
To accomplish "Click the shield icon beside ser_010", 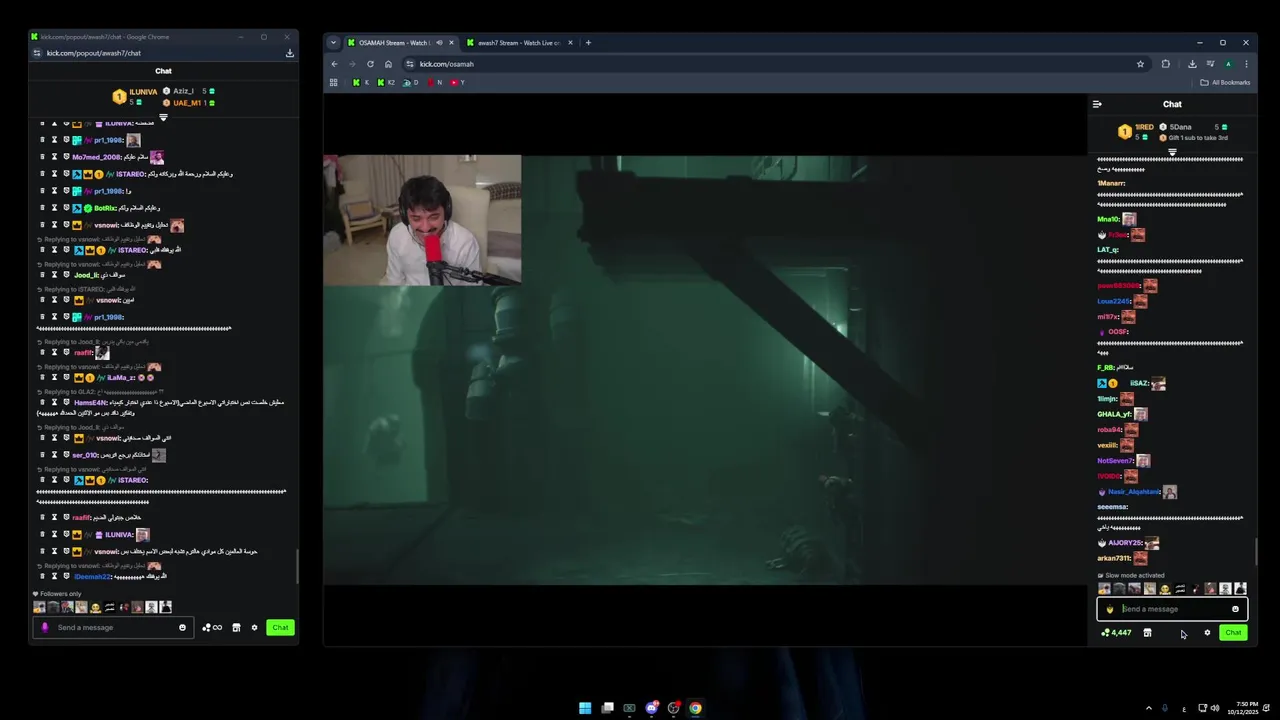I will click(x=66, y=455).
